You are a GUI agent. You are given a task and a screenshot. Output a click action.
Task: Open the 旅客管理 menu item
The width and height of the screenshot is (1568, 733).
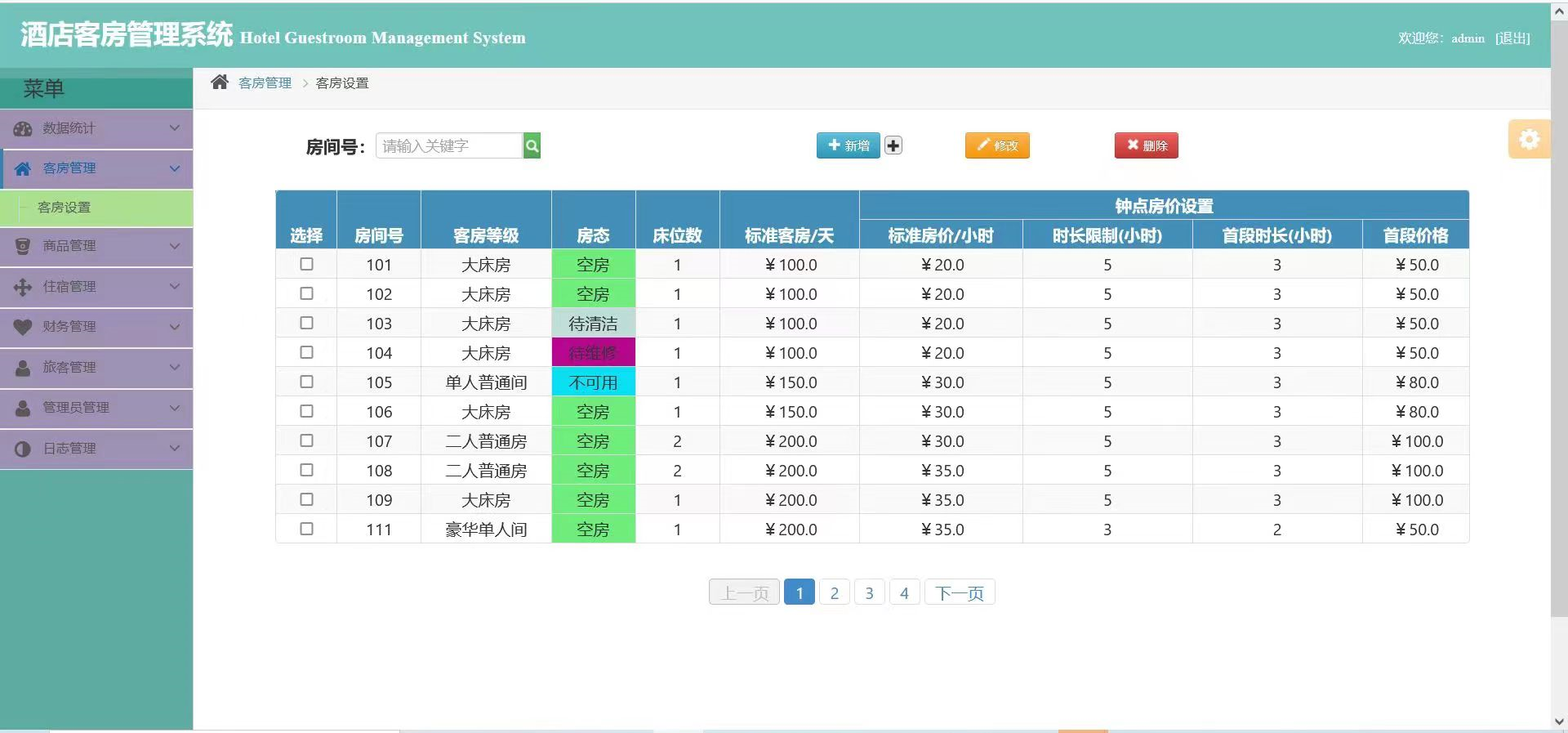tap(96, 368)
